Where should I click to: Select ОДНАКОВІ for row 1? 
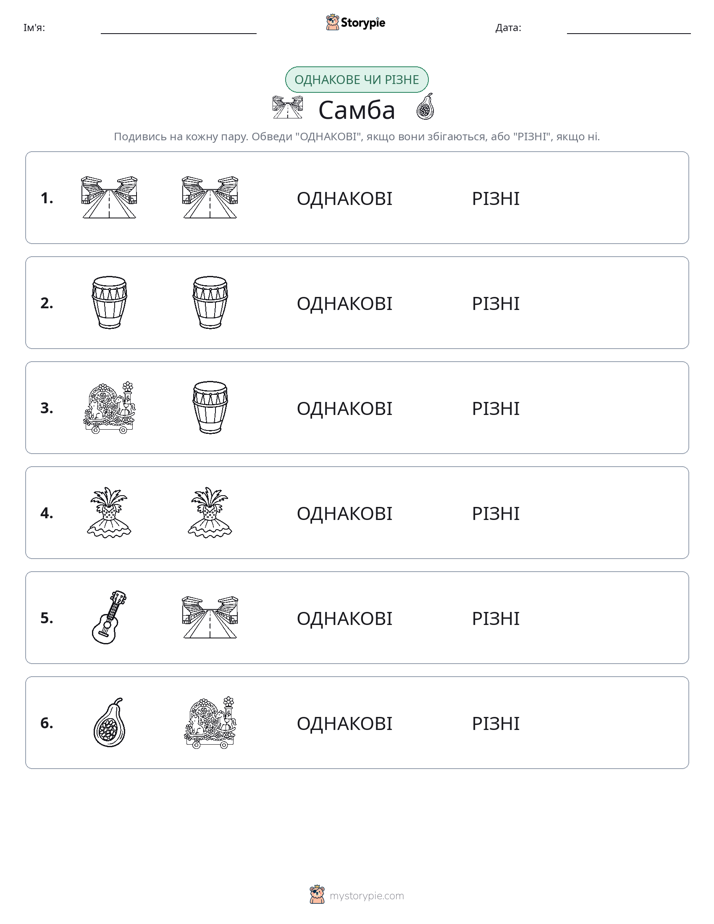(344, 199)
